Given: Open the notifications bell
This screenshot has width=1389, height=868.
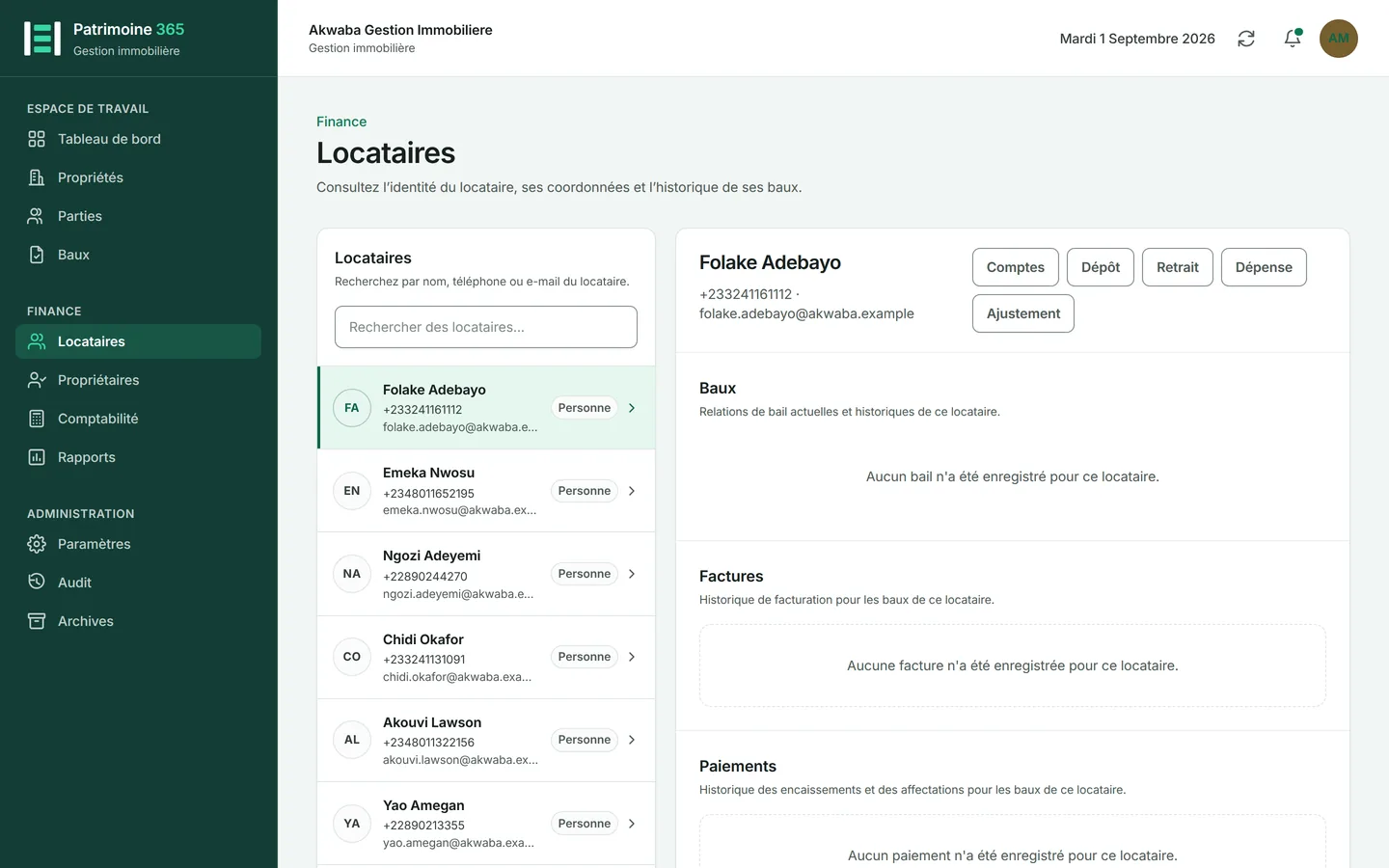Looking at the screenshot, I should (x=1293, y=39).
